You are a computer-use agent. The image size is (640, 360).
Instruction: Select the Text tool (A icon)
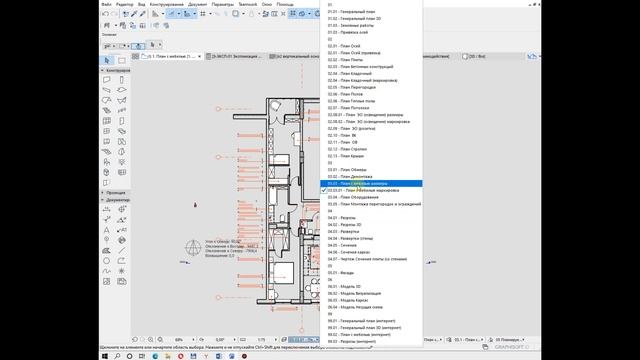(107, 230)
